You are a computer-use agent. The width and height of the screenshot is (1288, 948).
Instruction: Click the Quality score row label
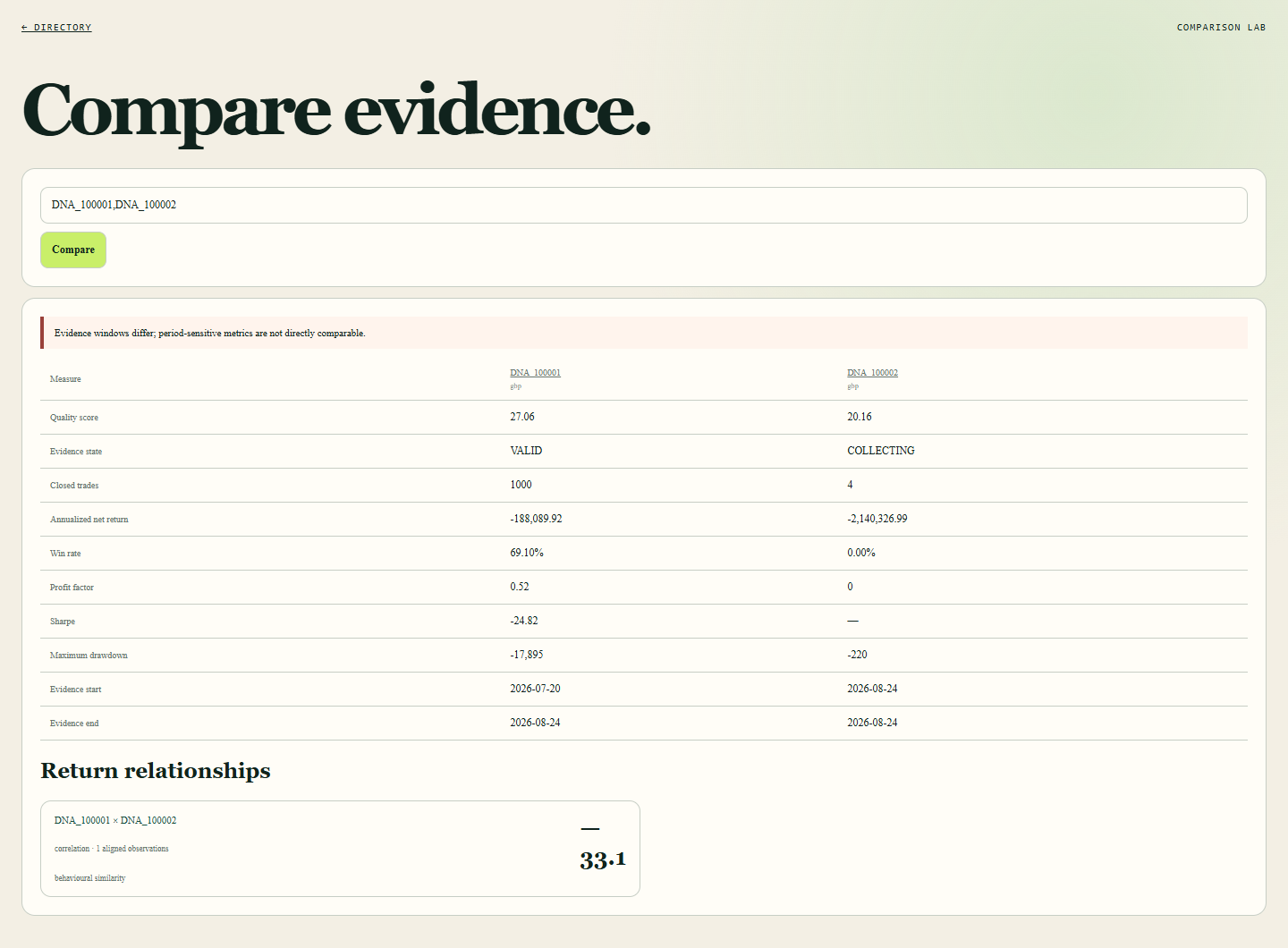(74, 418)
